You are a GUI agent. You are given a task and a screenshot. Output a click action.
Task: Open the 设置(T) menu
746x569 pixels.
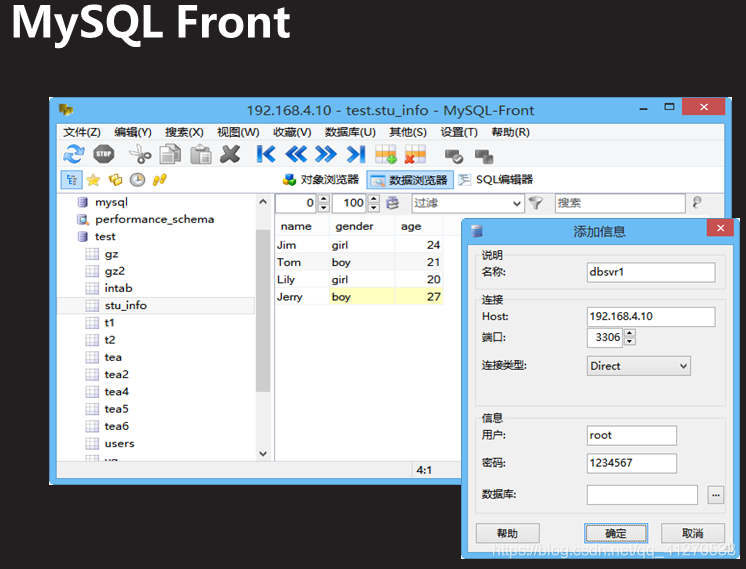click(x=459, y=132)
